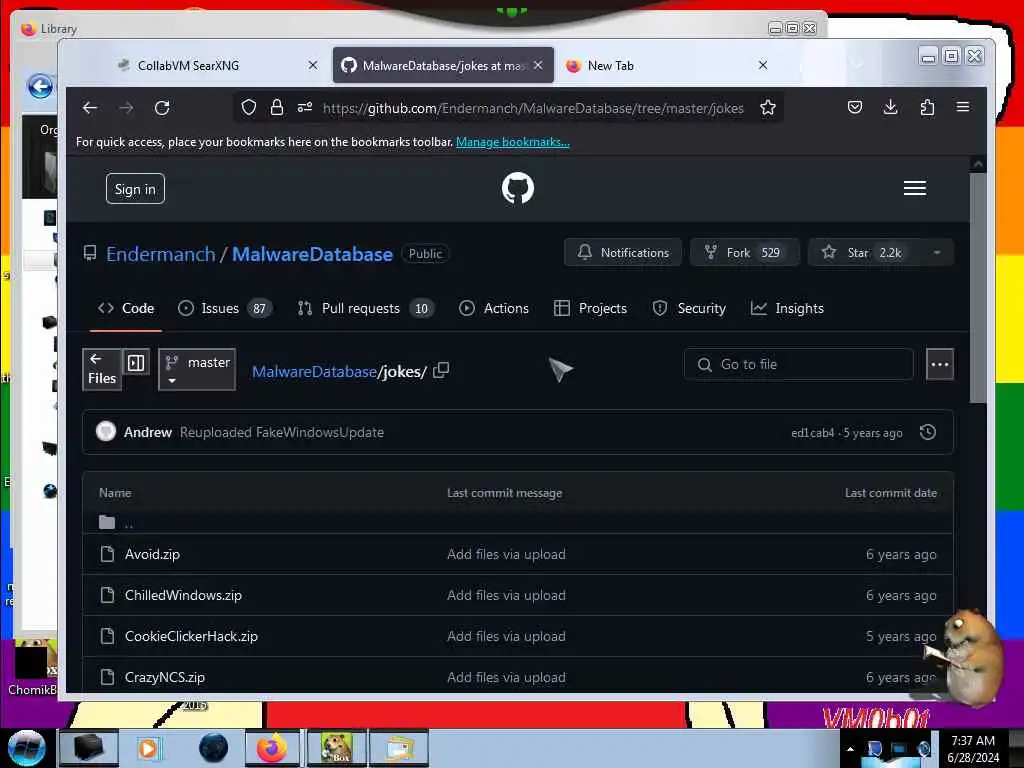This screenshot has height=768, width=1024.
Task: Open the Manage bookmarks link
Action: pyautogui.click(x=513, y=142)
